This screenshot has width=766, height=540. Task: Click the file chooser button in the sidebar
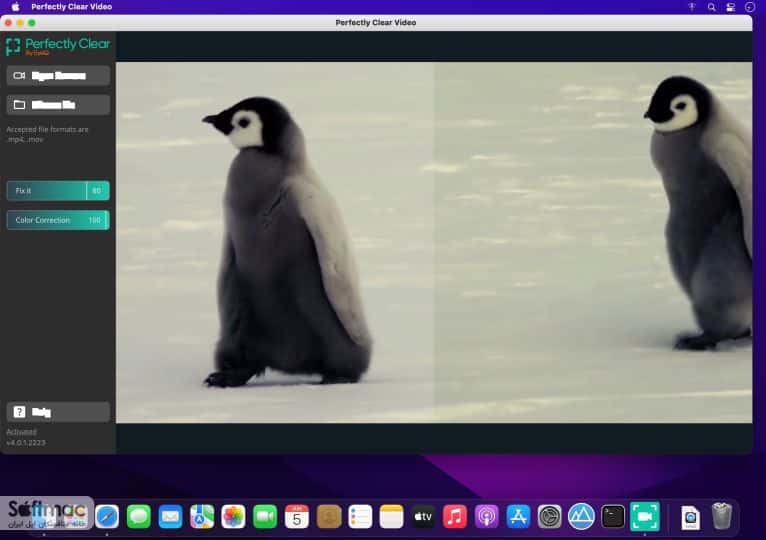(x=58, y=105)
